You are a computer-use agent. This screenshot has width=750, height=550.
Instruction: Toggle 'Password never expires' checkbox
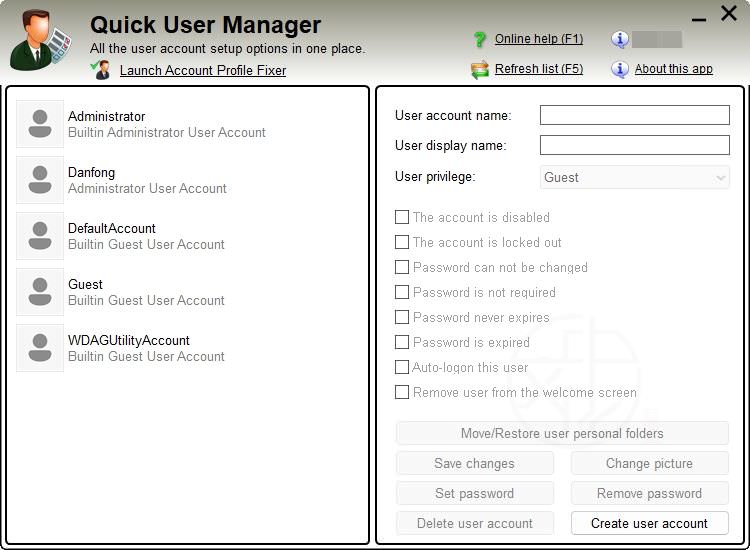pos(402,317)
